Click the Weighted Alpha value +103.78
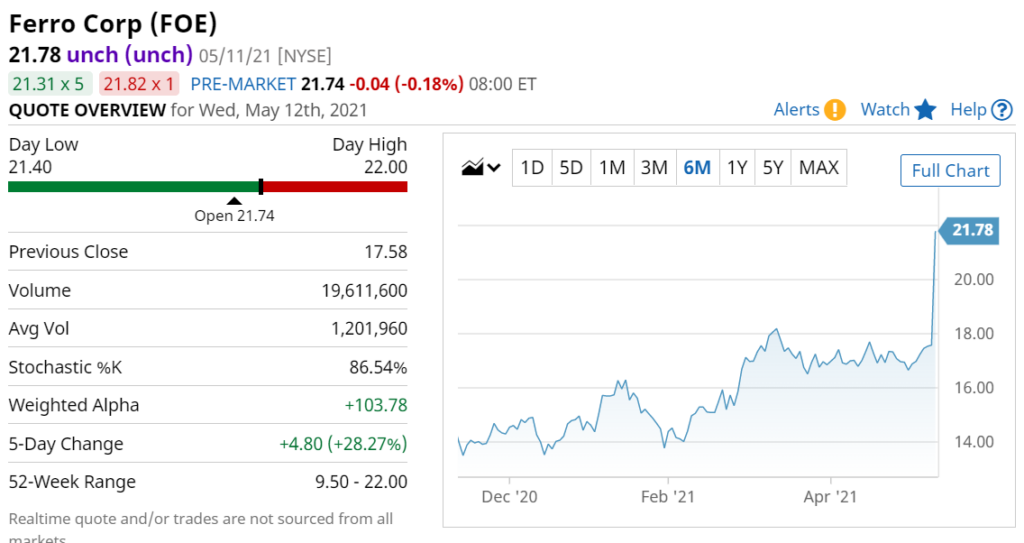Viewport: 1024px width, 543px height. [376, 406]
